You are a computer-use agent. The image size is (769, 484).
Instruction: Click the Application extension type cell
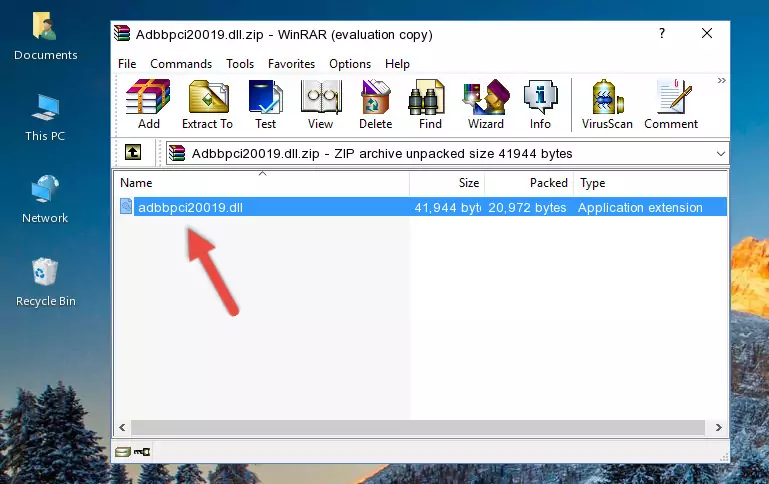click(x=640, y=207)
